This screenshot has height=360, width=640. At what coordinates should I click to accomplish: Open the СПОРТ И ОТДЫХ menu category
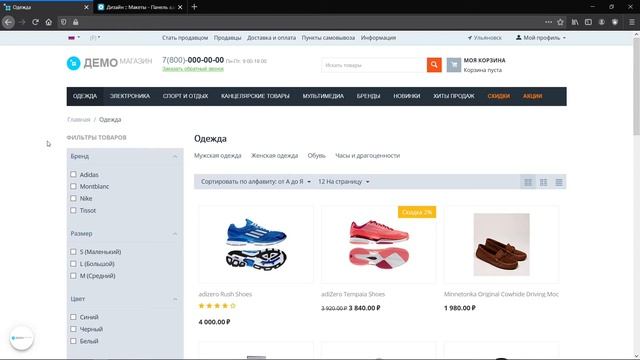coord(185,96)
